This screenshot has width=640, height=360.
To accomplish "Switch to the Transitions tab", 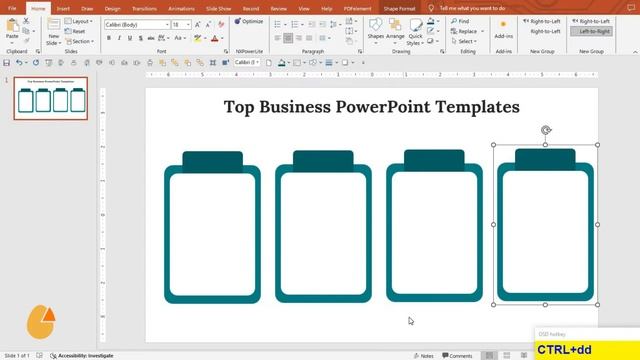I will click(x=144, y=8).
